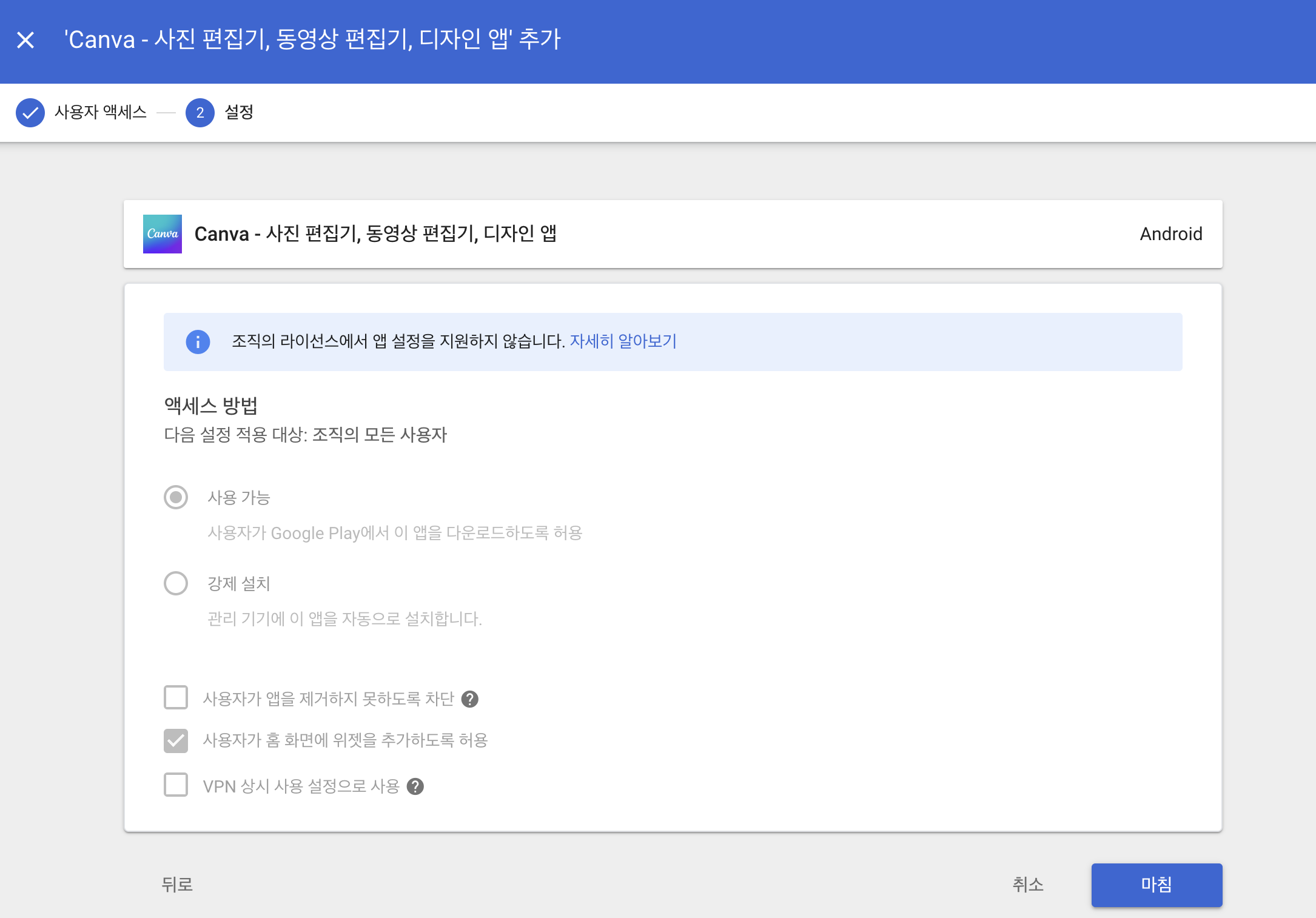
Task: Click the '뒤로' back button
Action: tap(177, 885)
